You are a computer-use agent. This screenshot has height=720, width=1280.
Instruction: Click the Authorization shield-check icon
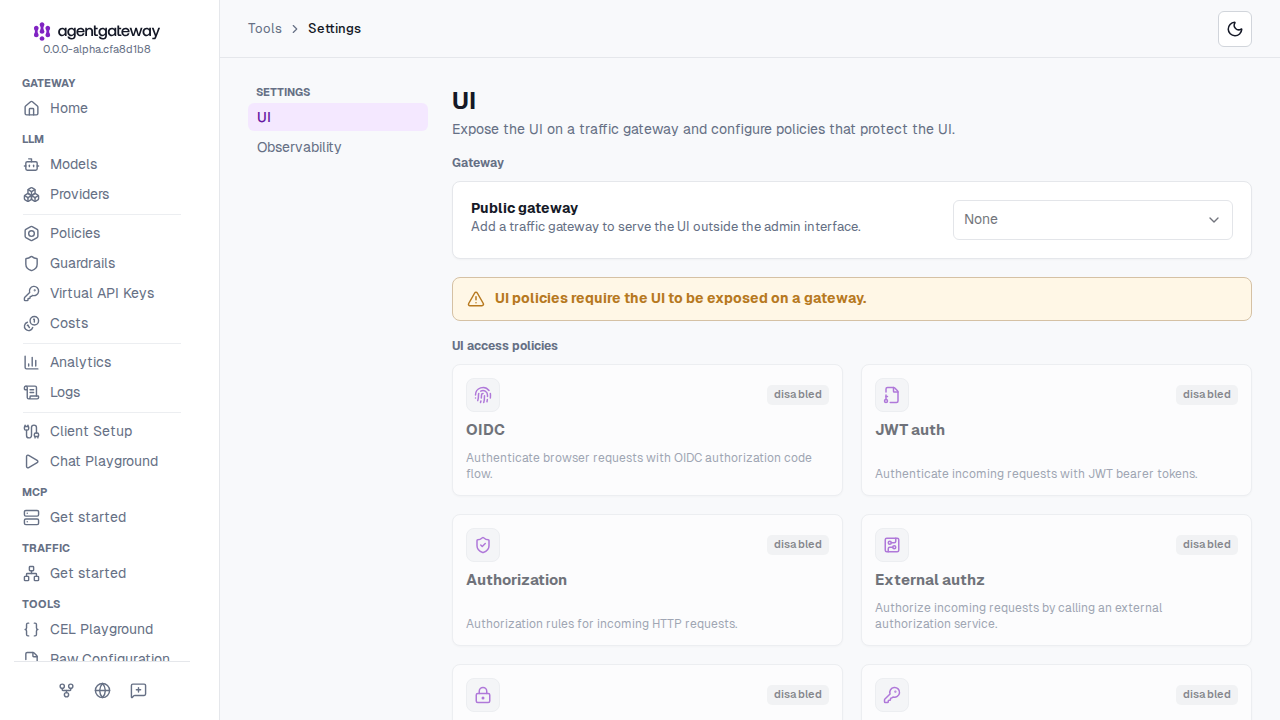click(483, 545)
